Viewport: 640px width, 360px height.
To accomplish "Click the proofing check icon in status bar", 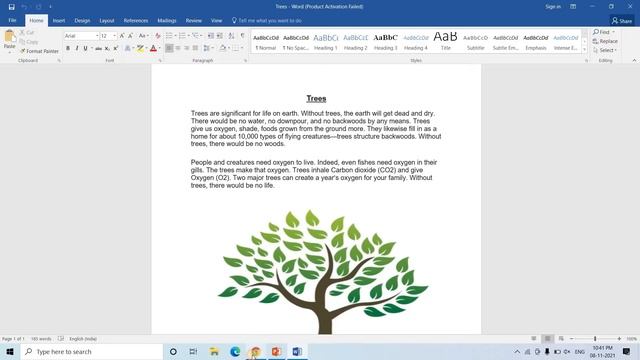I will (x=61, y=339).
